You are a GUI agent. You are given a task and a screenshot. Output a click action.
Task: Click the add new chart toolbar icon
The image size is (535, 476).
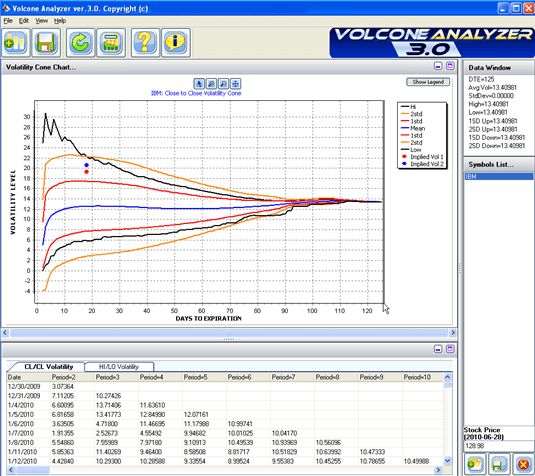(15, 43)
